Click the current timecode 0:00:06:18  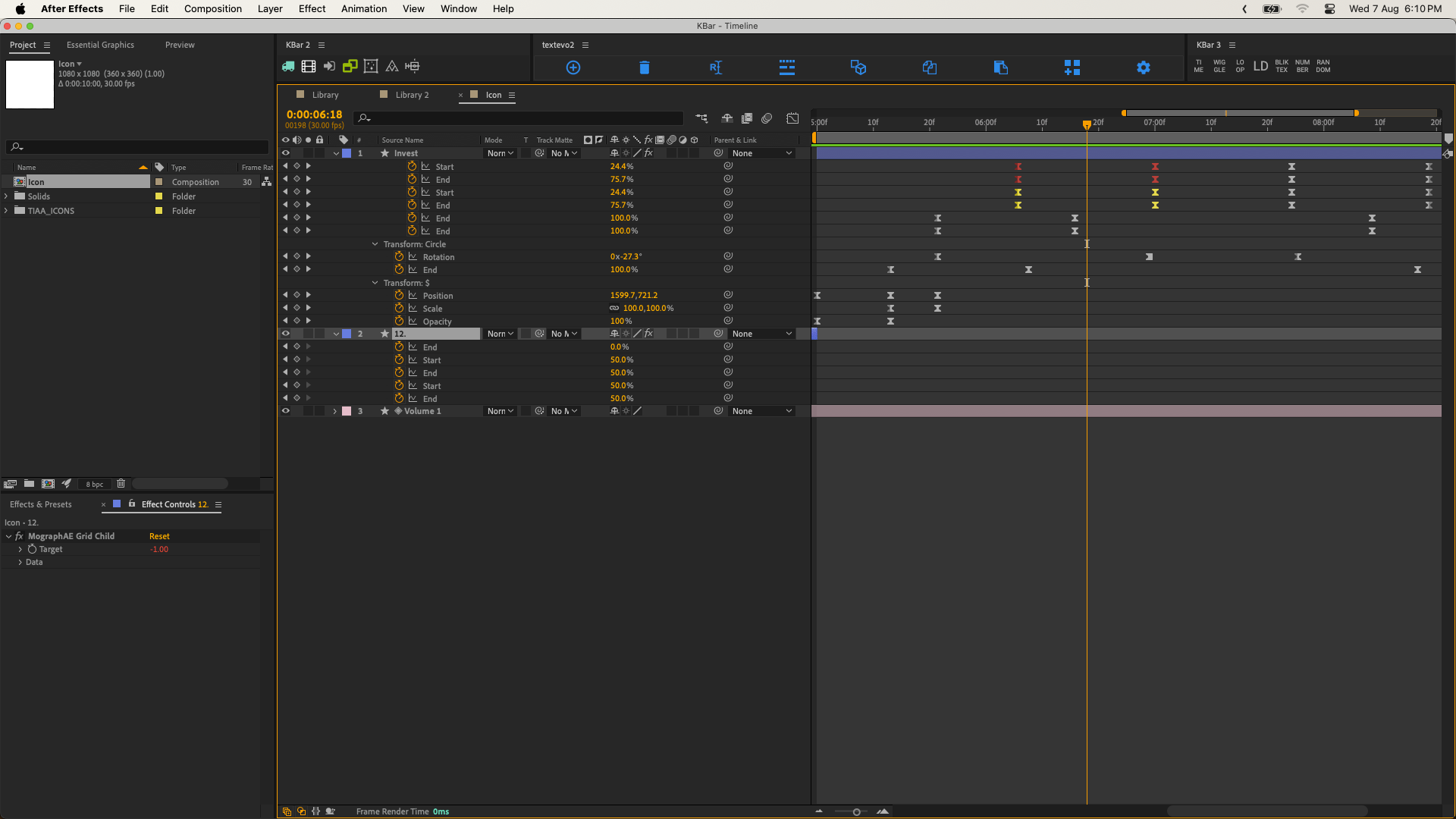point(314,115)
